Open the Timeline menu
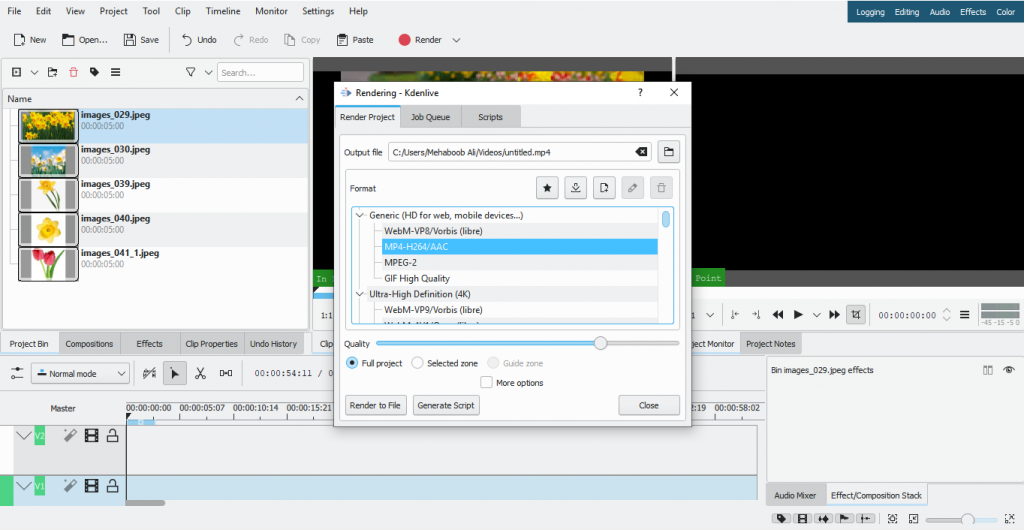 tap(223, 11)
